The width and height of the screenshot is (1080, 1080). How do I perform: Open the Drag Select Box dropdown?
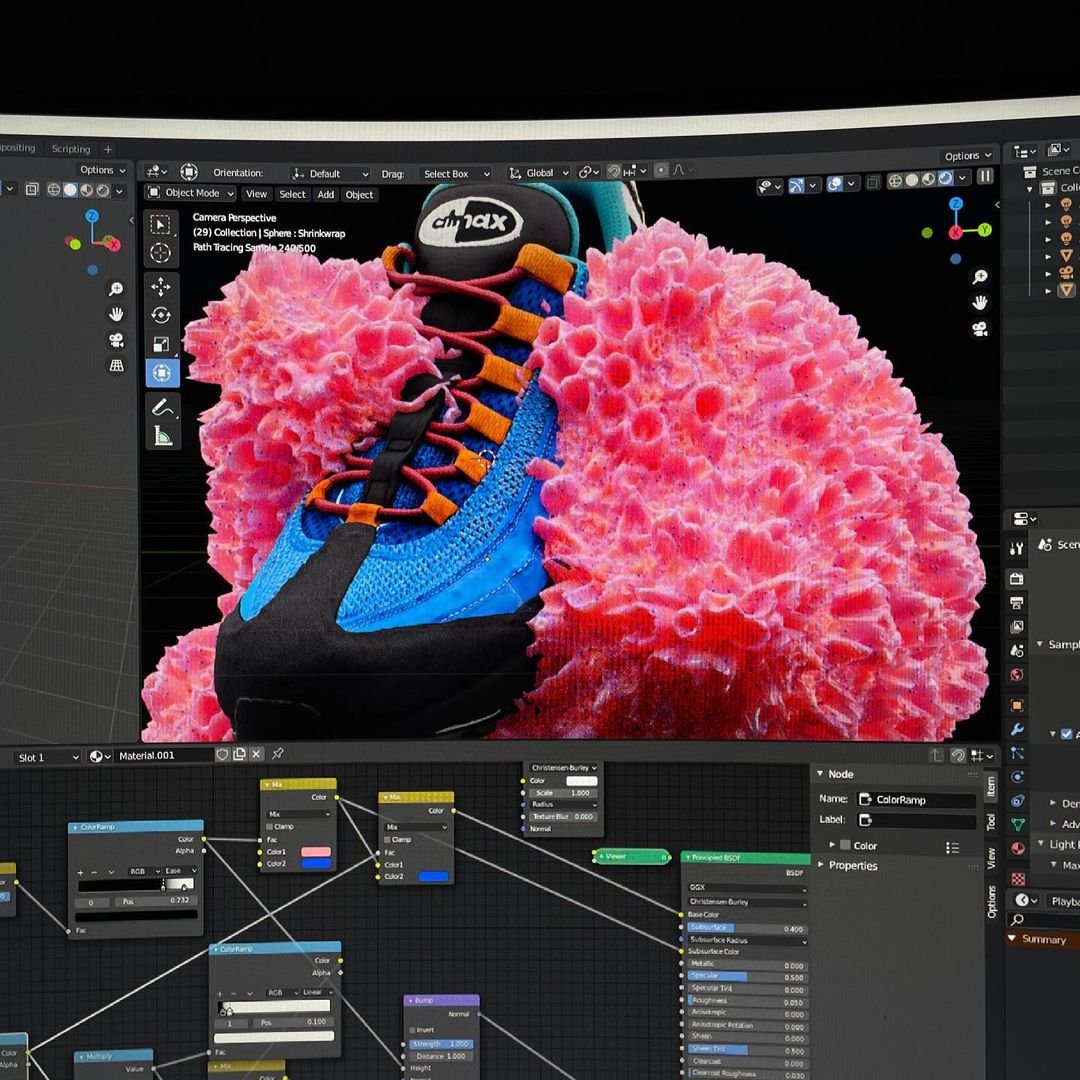pyautogui.click(x=455, y=174)
